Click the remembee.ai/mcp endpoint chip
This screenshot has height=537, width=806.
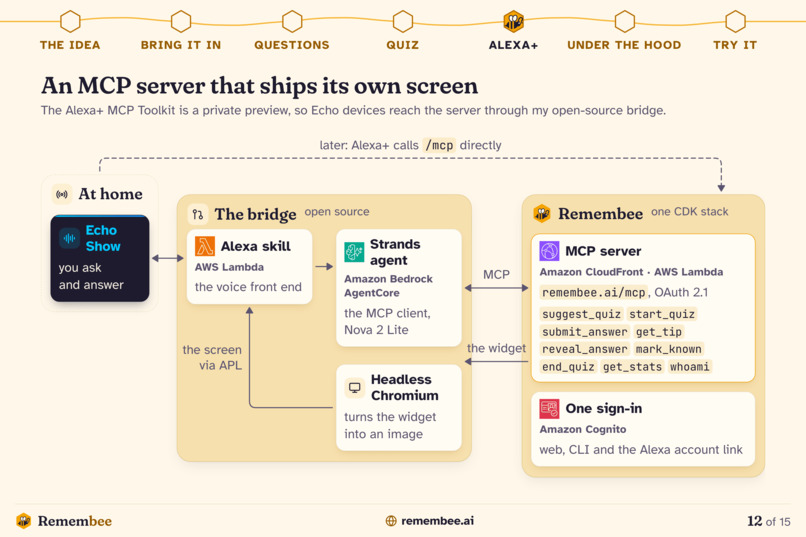(594, 292)
